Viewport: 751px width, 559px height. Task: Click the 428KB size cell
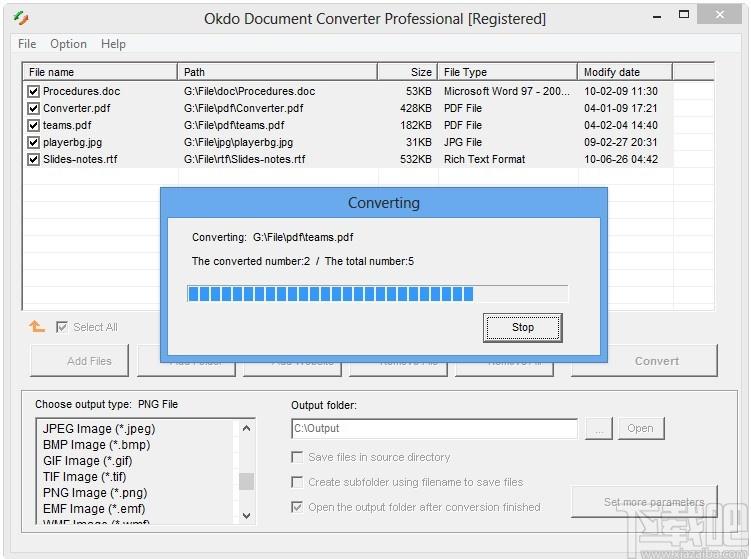[x=416, y=108]
